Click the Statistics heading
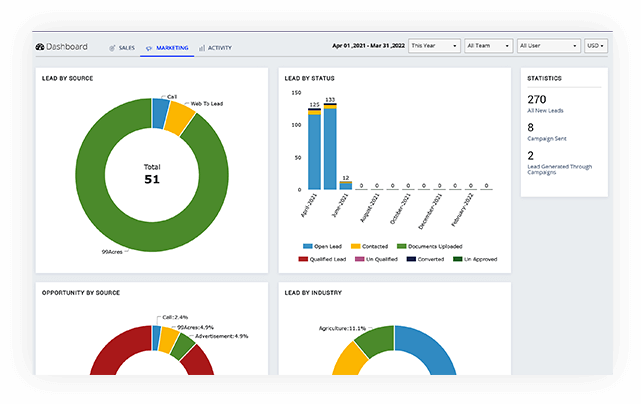641x404 pixels. click(544, 78)
